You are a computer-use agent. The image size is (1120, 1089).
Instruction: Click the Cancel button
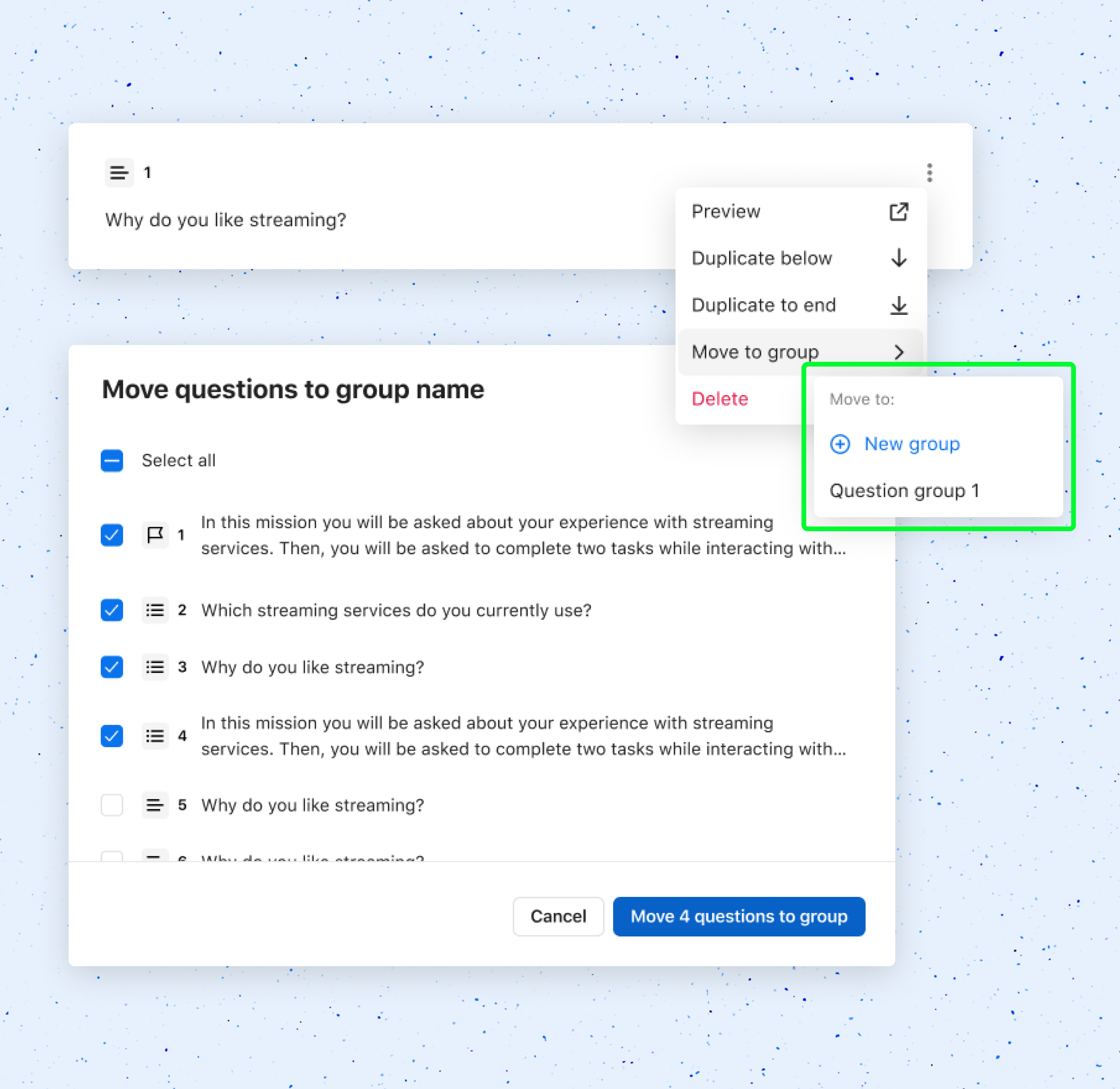point(558,916)
